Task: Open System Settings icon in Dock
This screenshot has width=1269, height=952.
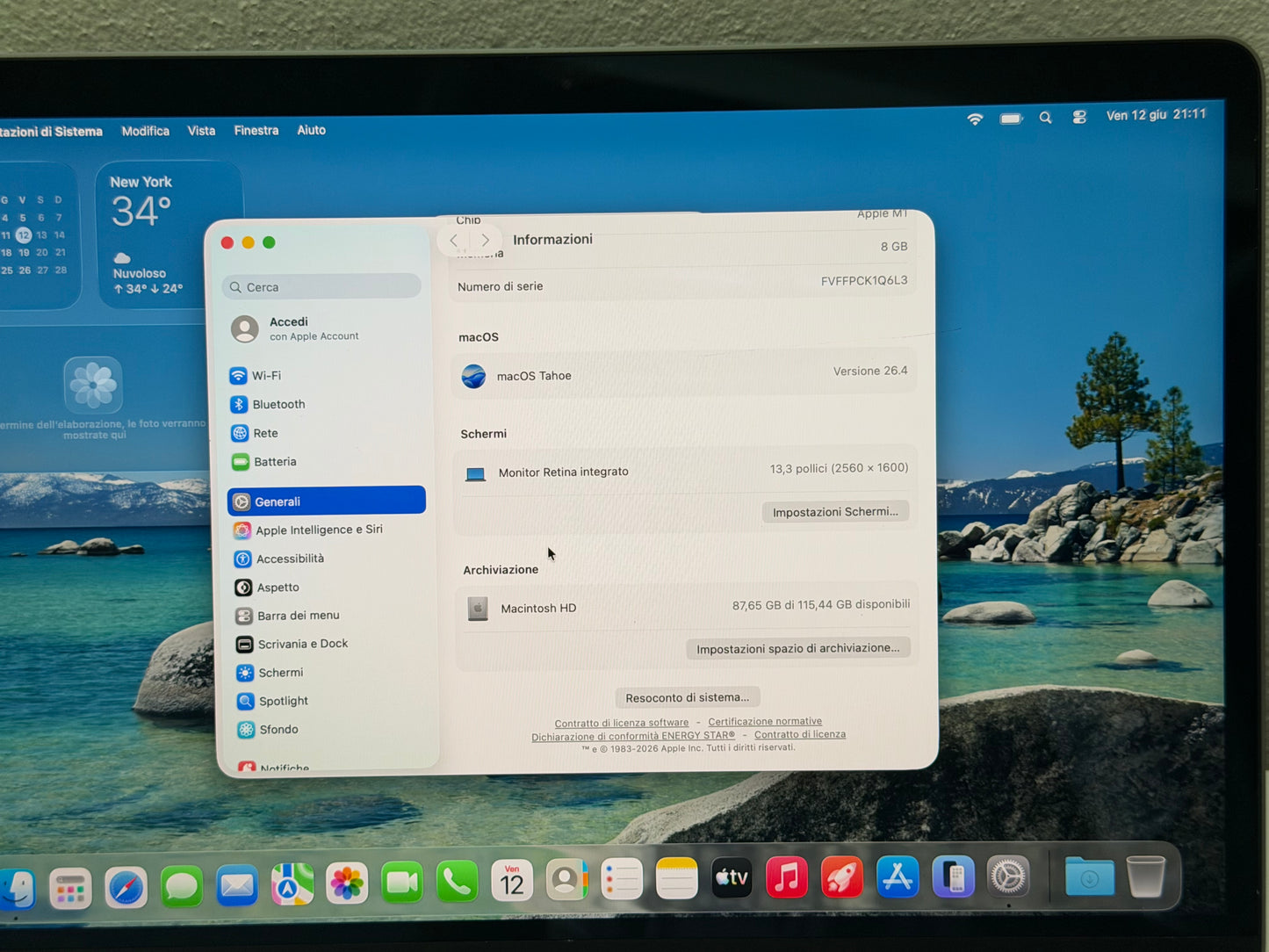Action: (x=1008, y=876)
